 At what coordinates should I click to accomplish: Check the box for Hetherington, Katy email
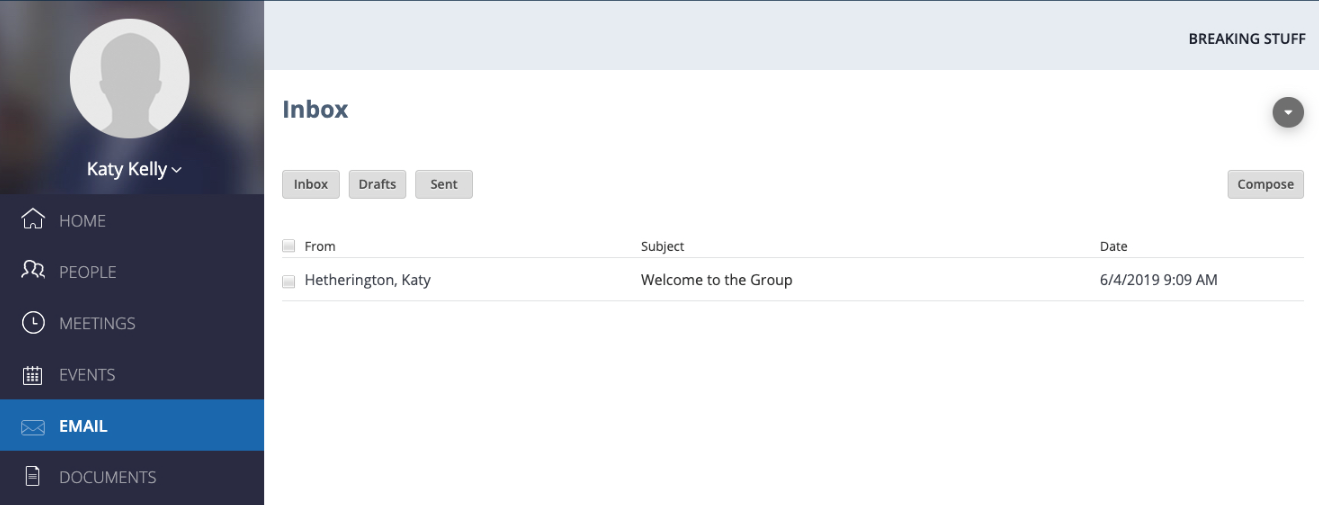point(289,281)
